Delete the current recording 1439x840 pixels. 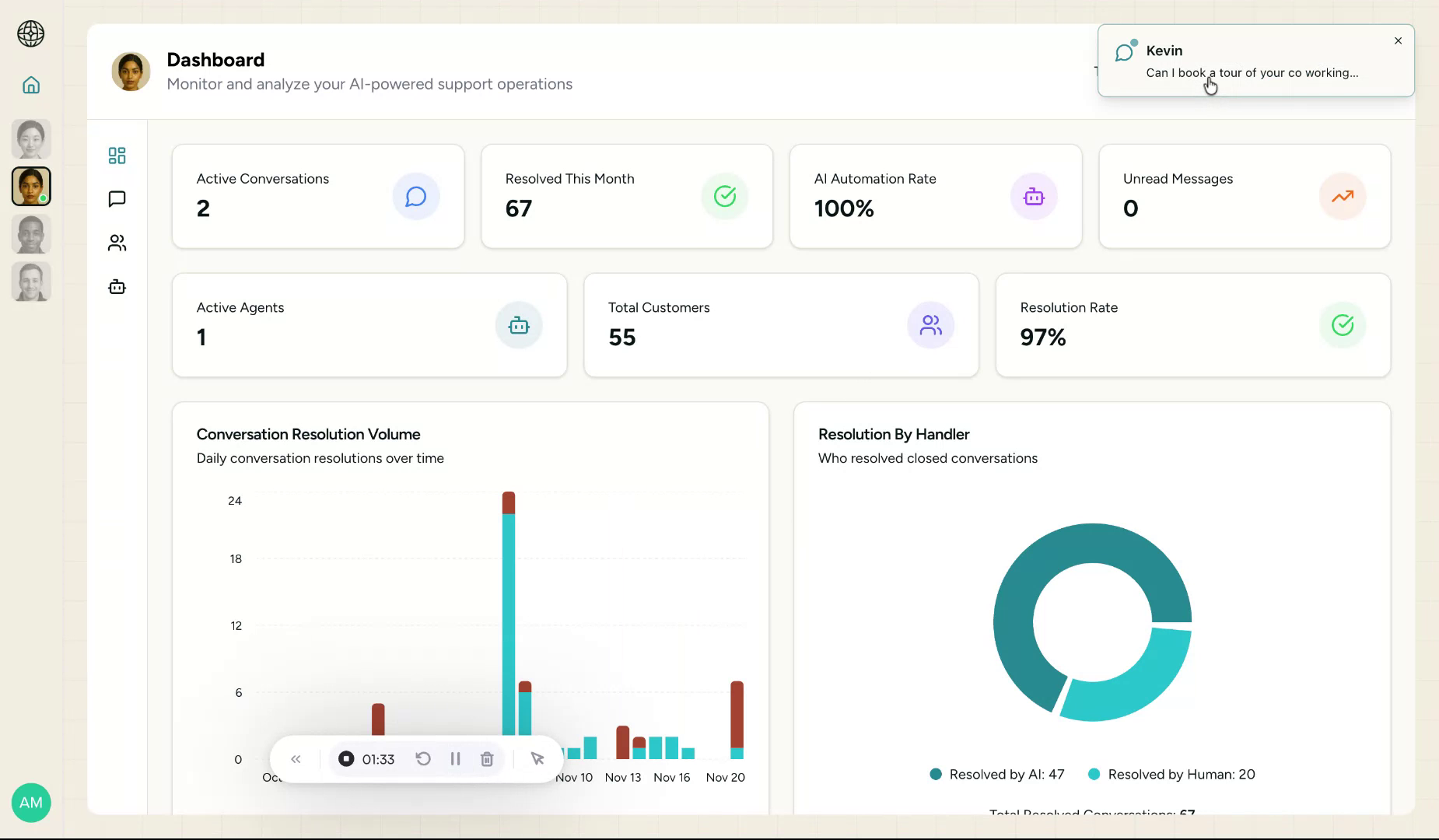[x=487, y=758]
